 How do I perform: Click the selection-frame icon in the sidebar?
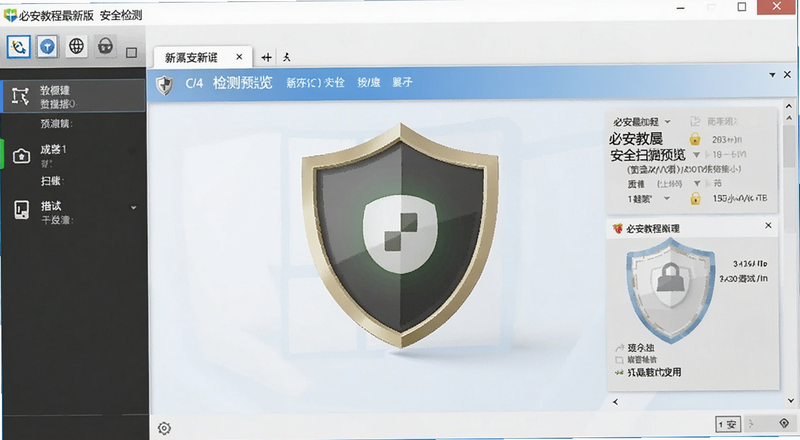[20, 96]
